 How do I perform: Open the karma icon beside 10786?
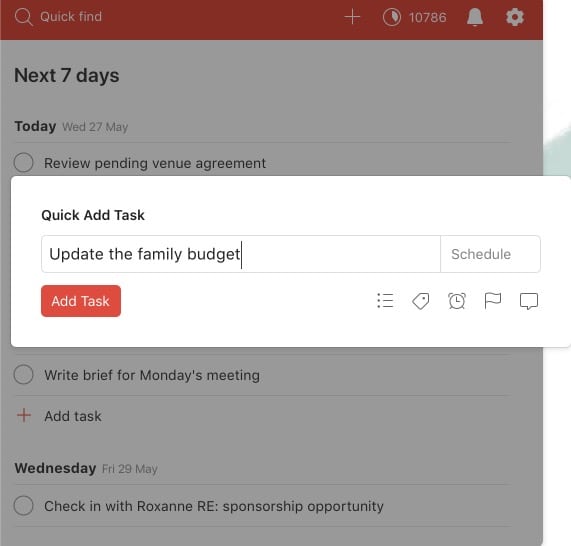391,17
